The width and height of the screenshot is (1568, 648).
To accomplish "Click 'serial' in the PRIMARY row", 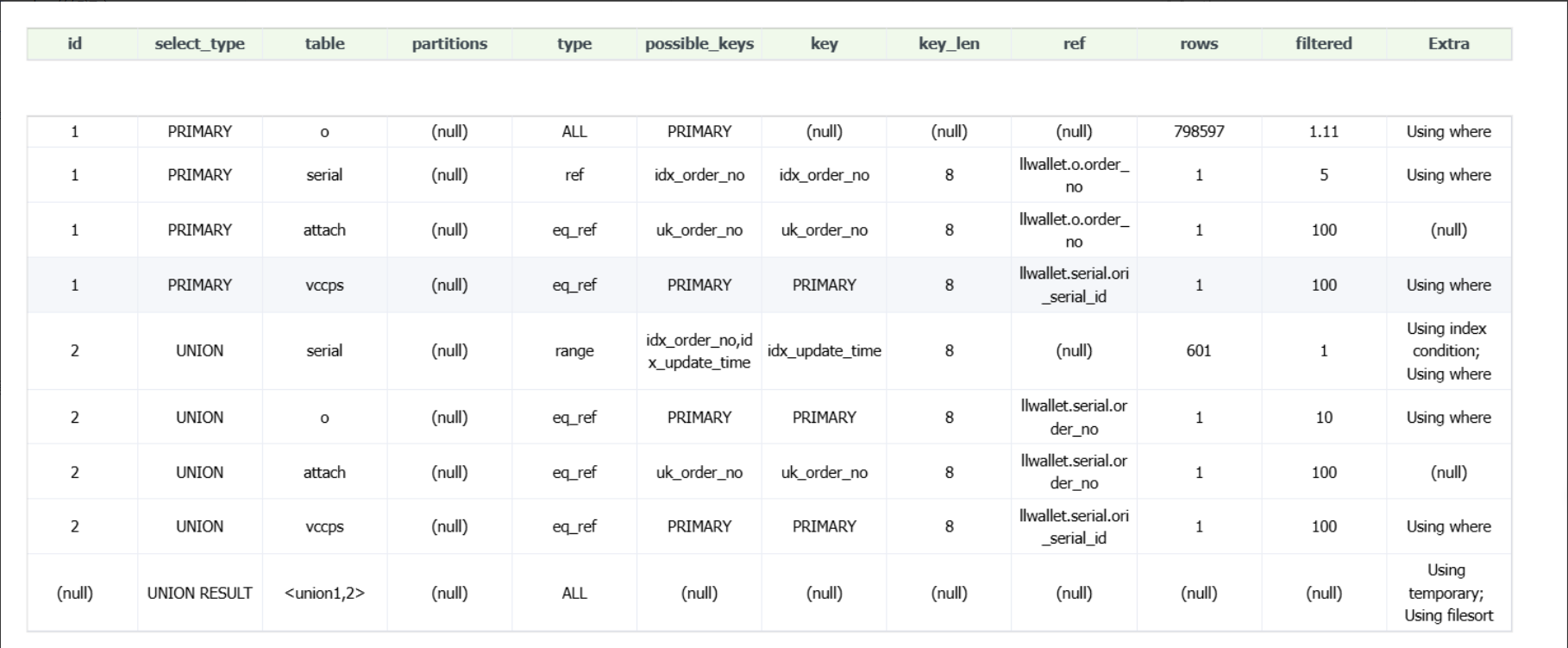I will click(324, 175).
